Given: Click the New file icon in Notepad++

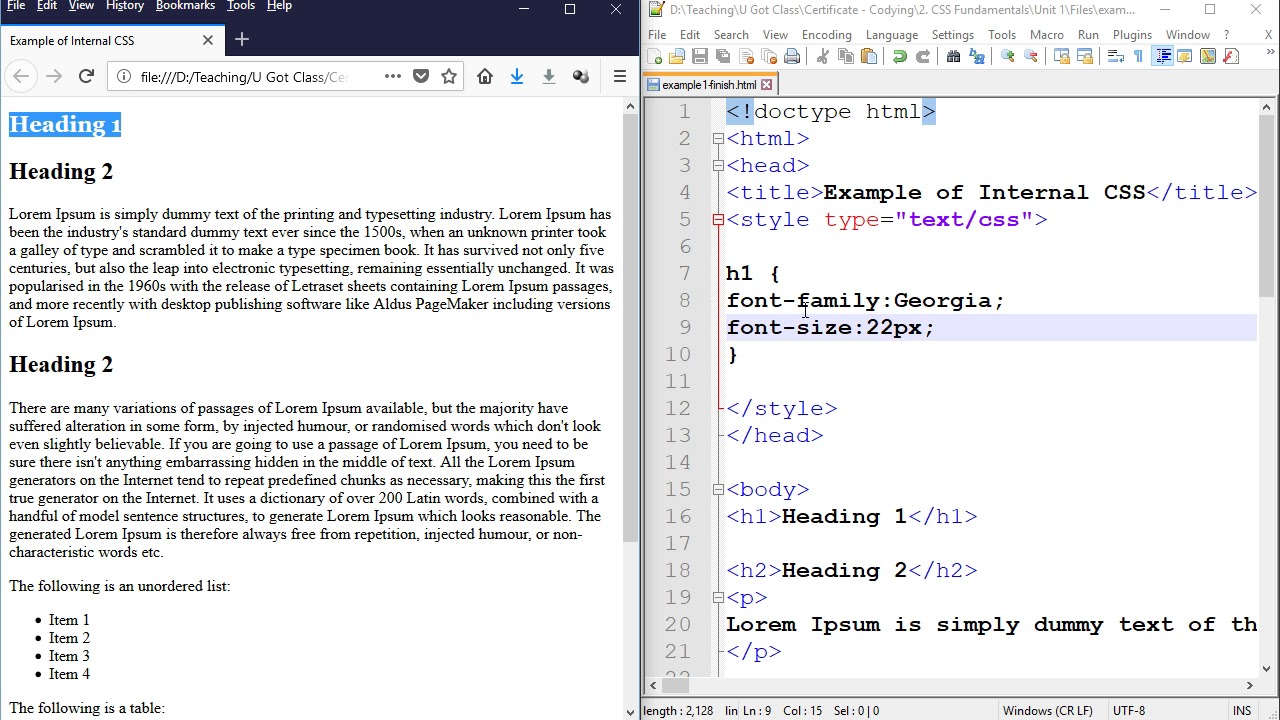Looking at the screenshot, I should [656, 57].
